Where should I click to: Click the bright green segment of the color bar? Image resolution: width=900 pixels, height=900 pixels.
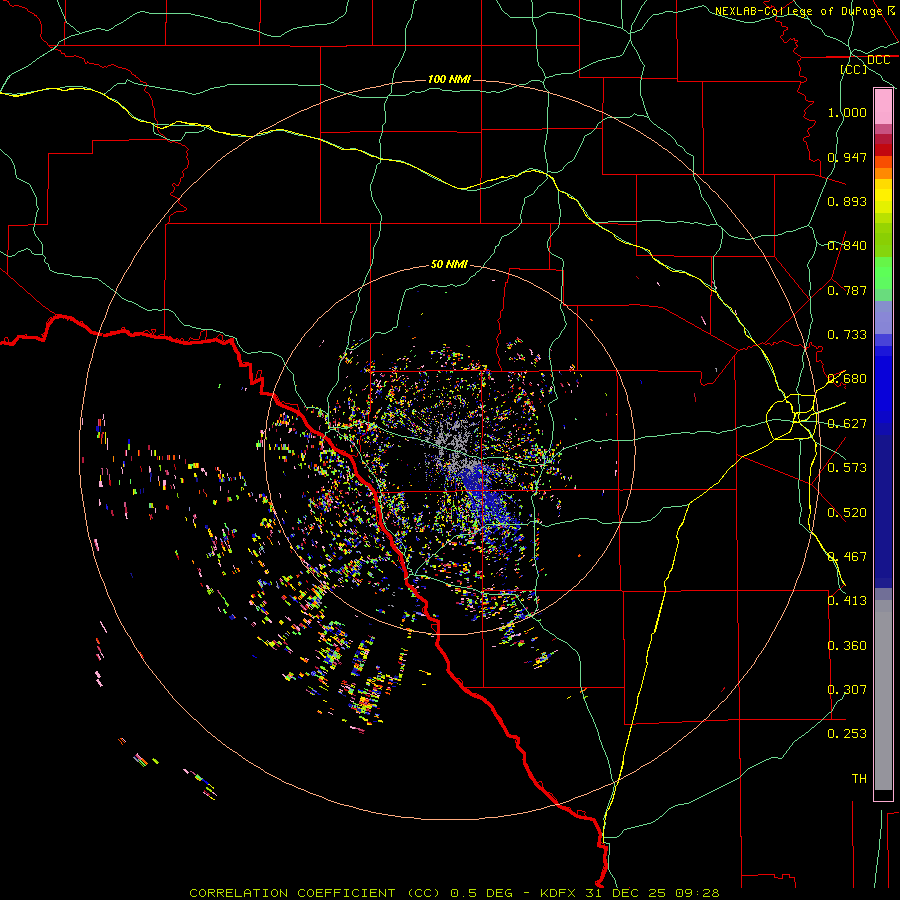tap(883, 273)
